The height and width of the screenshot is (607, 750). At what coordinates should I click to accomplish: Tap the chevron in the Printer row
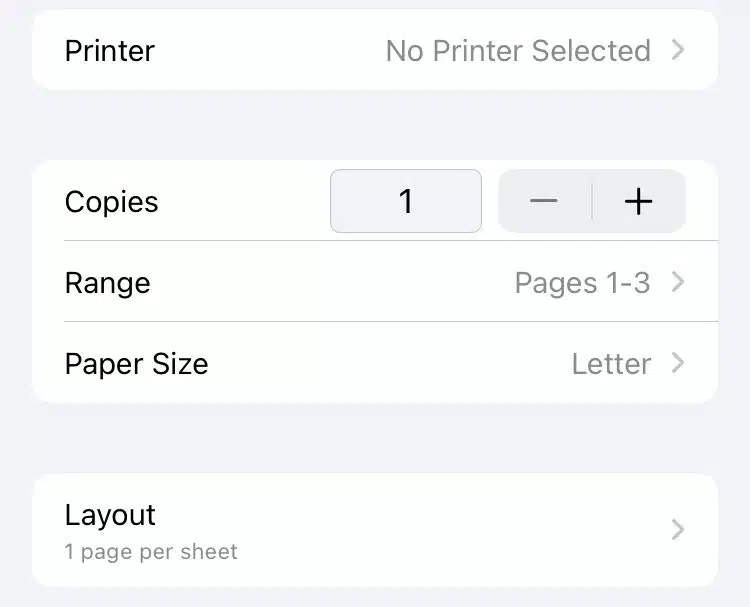click(x=678, y=49)
